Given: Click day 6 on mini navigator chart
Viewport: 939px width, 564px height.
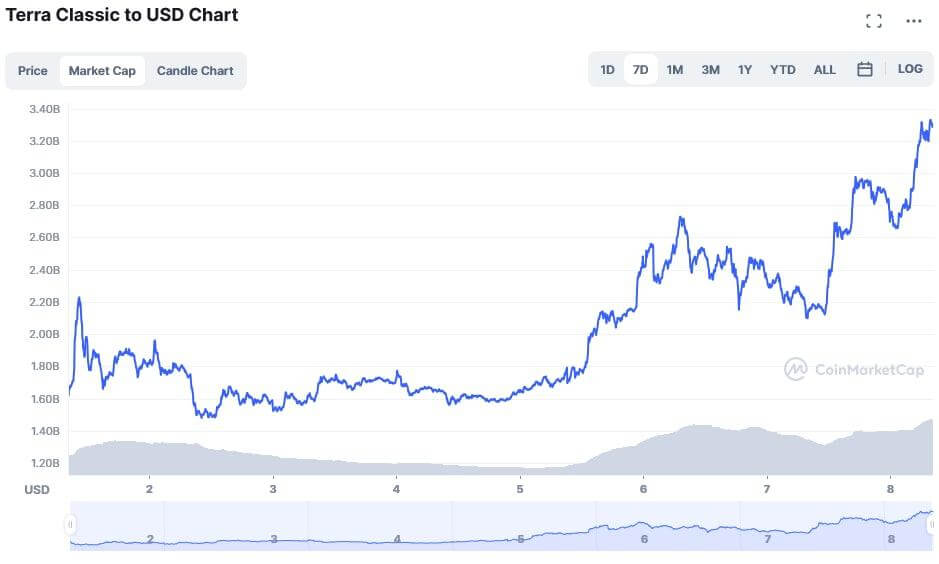Looking at the screenshot, I should coord(644,539).
